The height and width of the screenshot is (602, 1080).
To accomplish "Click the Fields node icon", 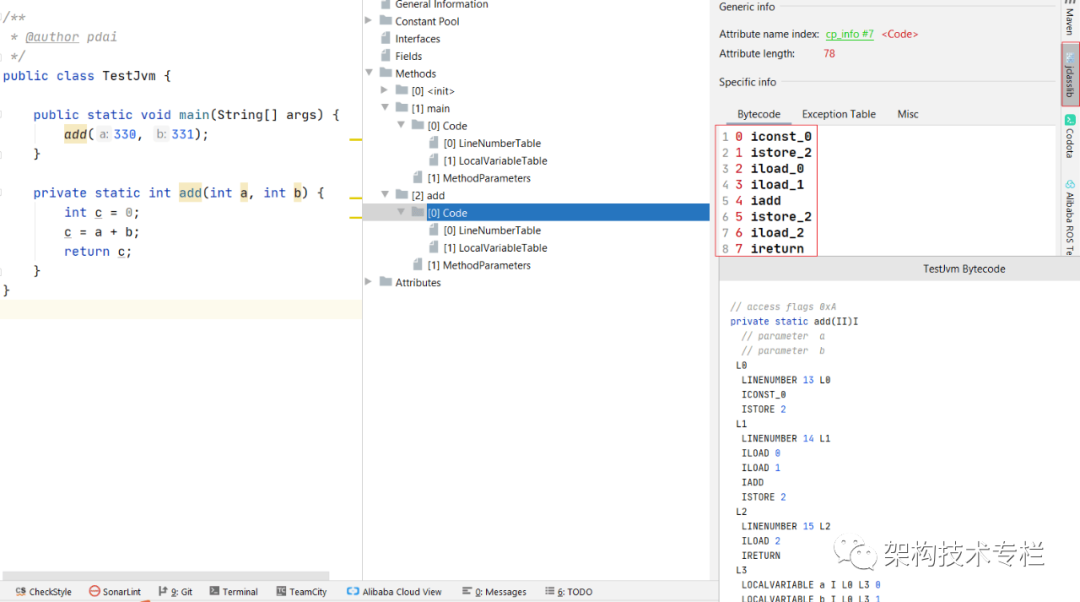I will point(386,56).
